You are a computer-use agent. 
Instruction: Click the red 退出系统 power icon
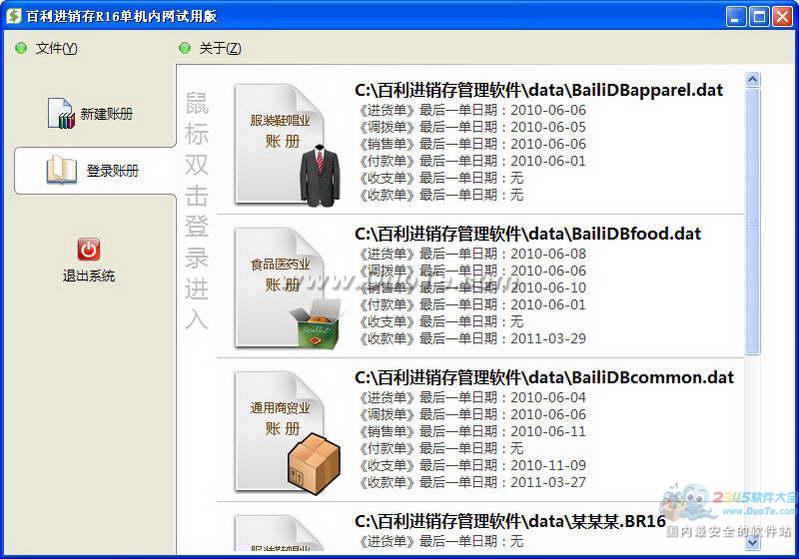(89, 249)
